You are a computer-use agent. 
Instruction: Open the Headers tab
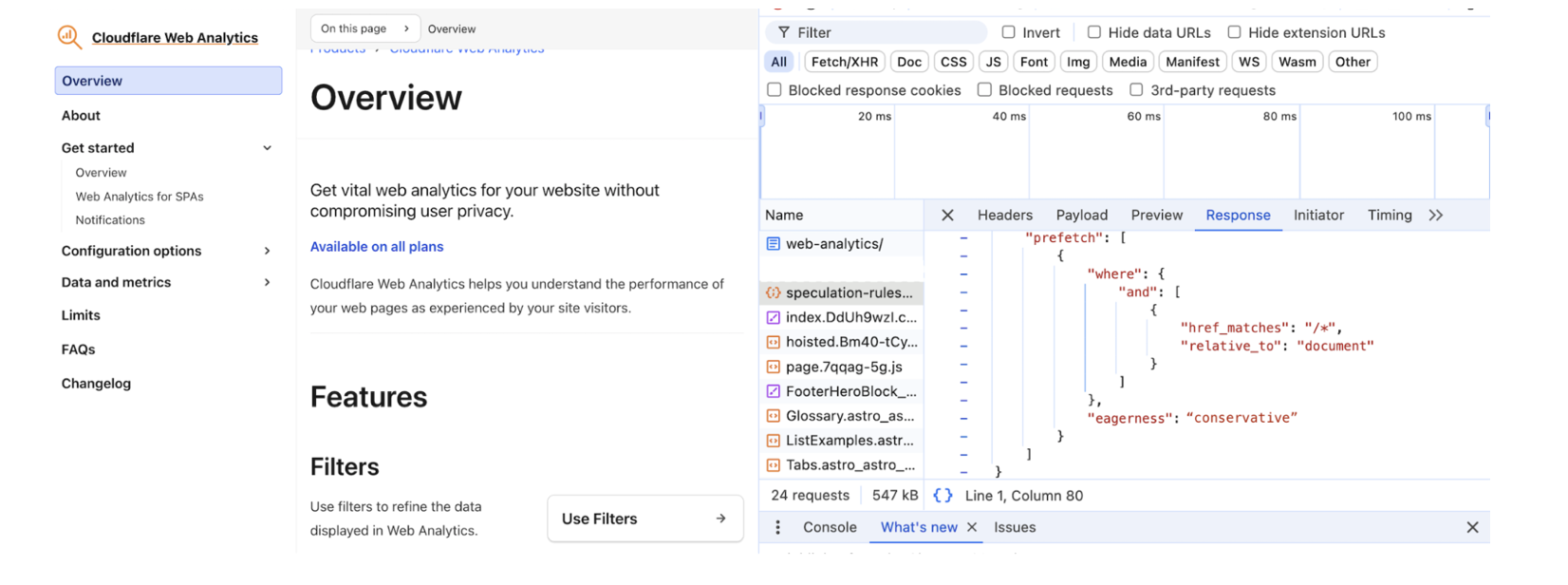pyautogui.click(x=1005, y=216)
